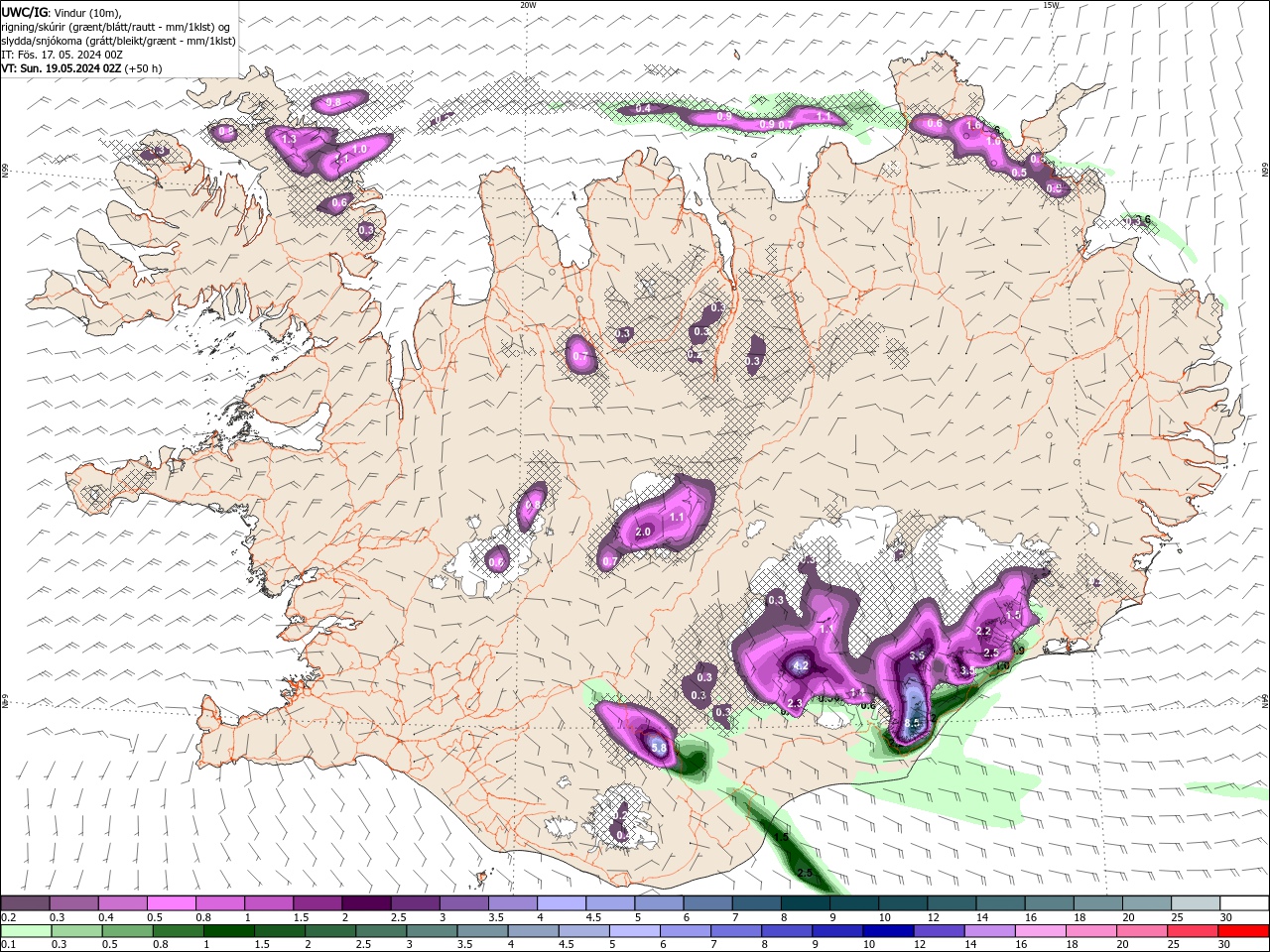Viewport: 1270px width, 952px height.
Task: Click the "IT: Fös. 17. 05. 2024 00Z" line
Action: pos(62,55)
